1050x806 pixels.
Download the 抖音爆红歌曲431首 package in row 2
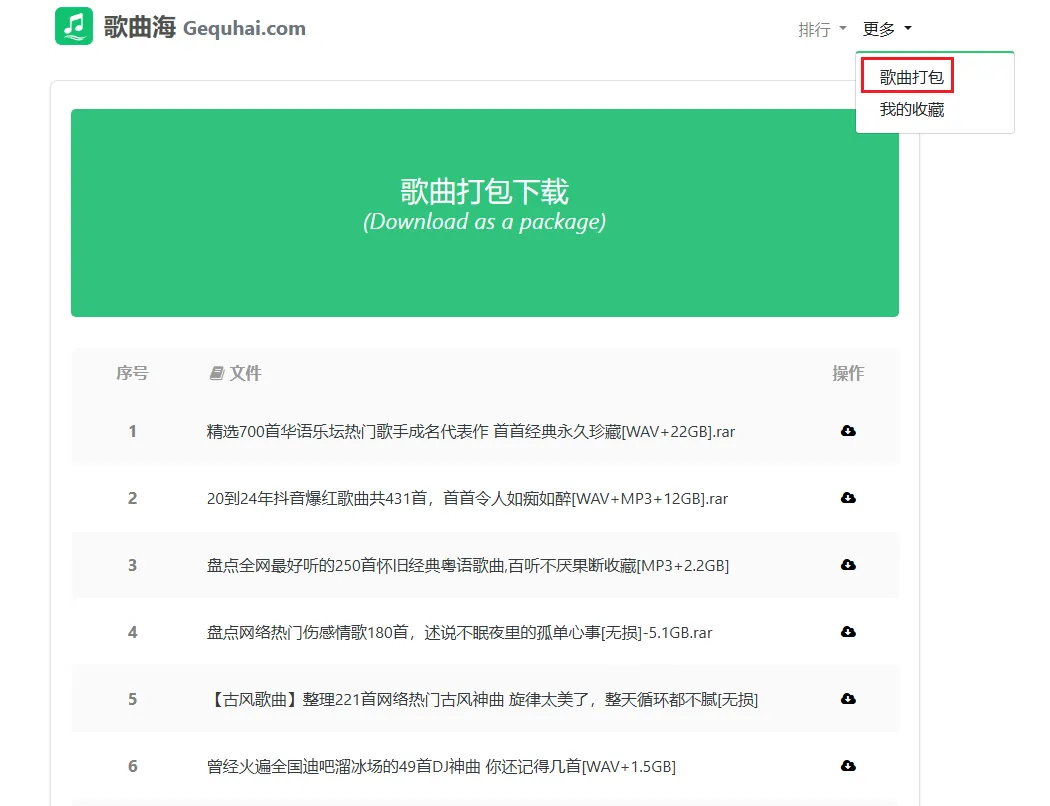coord(848,497)
